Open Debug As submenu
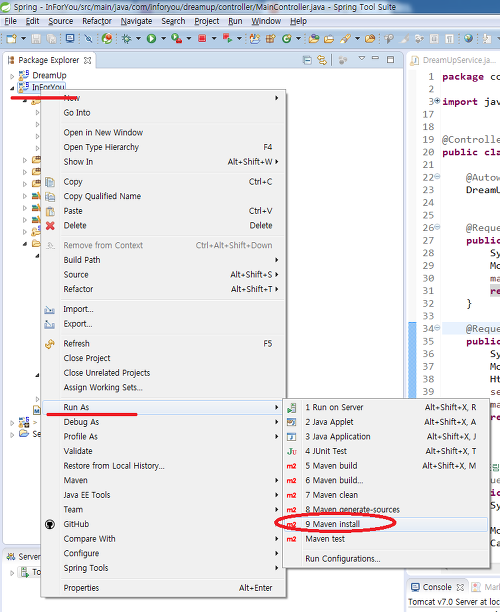The width and height of the screenshot is (500, 612). 163,422
